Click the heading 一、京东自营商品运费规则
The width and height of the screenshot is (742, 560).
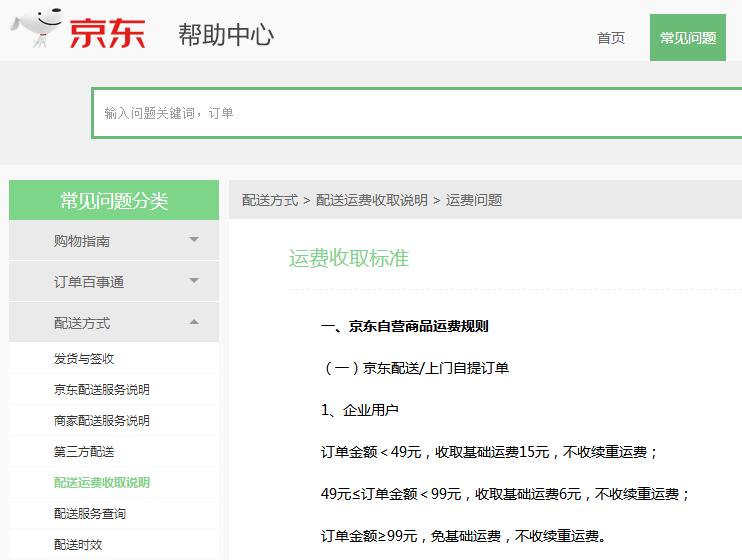point(405,326)
